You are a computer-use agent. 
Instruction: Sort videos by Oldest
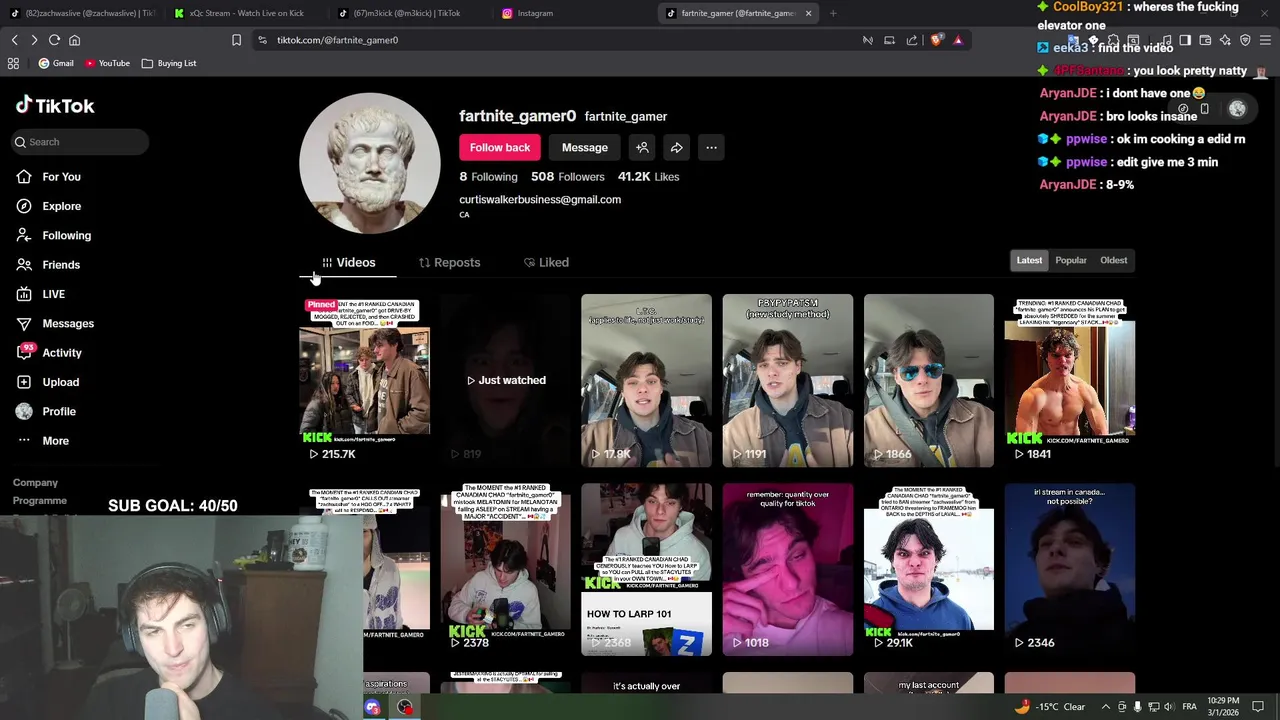pos(1114,261)
